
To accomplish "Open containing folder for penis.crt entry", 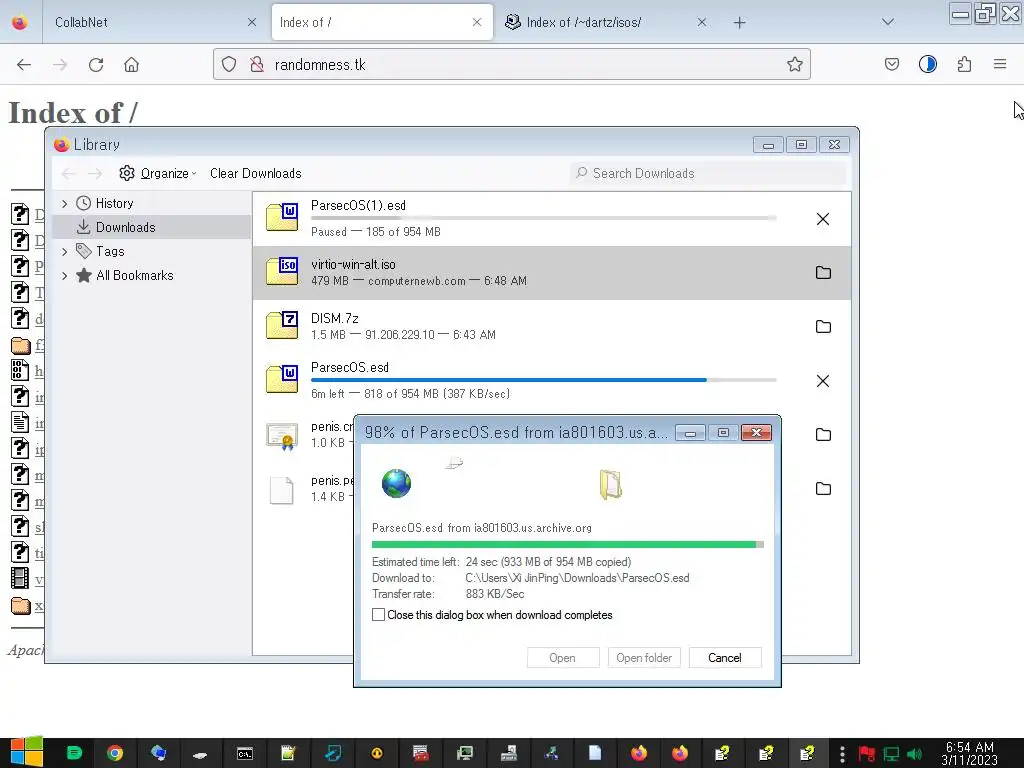I will click(x=823, y=434).
